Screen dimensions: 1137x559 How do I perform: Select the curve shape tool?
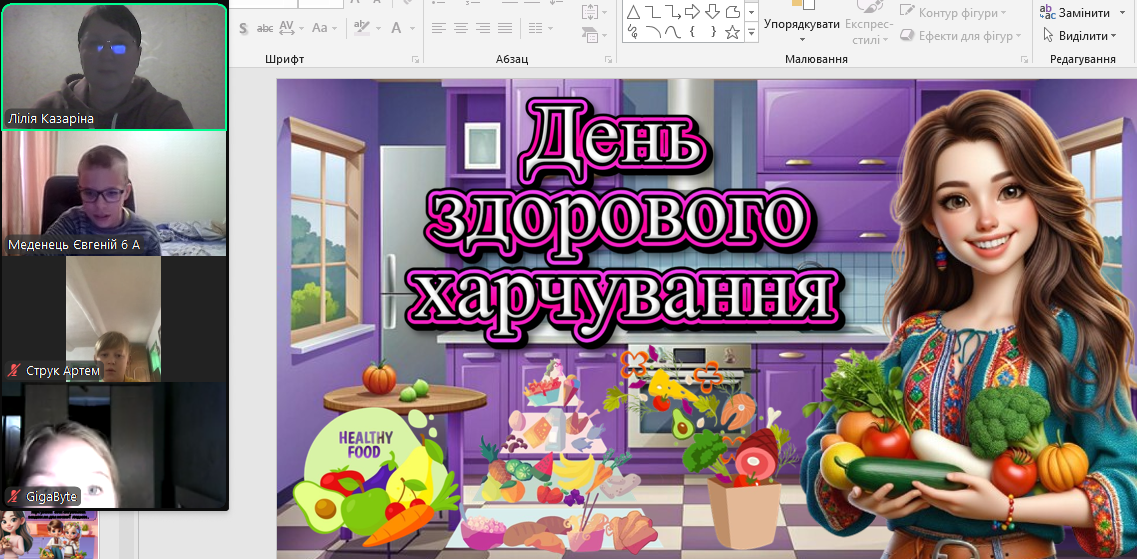671,33
